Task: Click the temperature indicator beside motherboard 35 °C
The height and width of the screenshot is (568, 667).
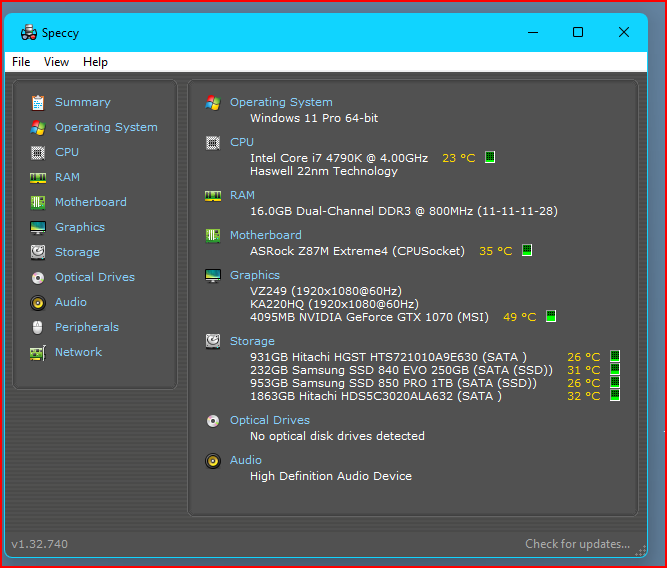Action: click(x=527, y=250)
